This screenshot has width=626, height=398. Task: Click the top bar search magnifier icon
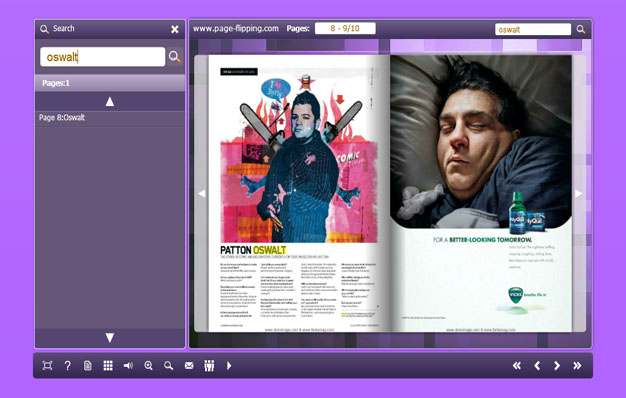(x=581, y=29)
